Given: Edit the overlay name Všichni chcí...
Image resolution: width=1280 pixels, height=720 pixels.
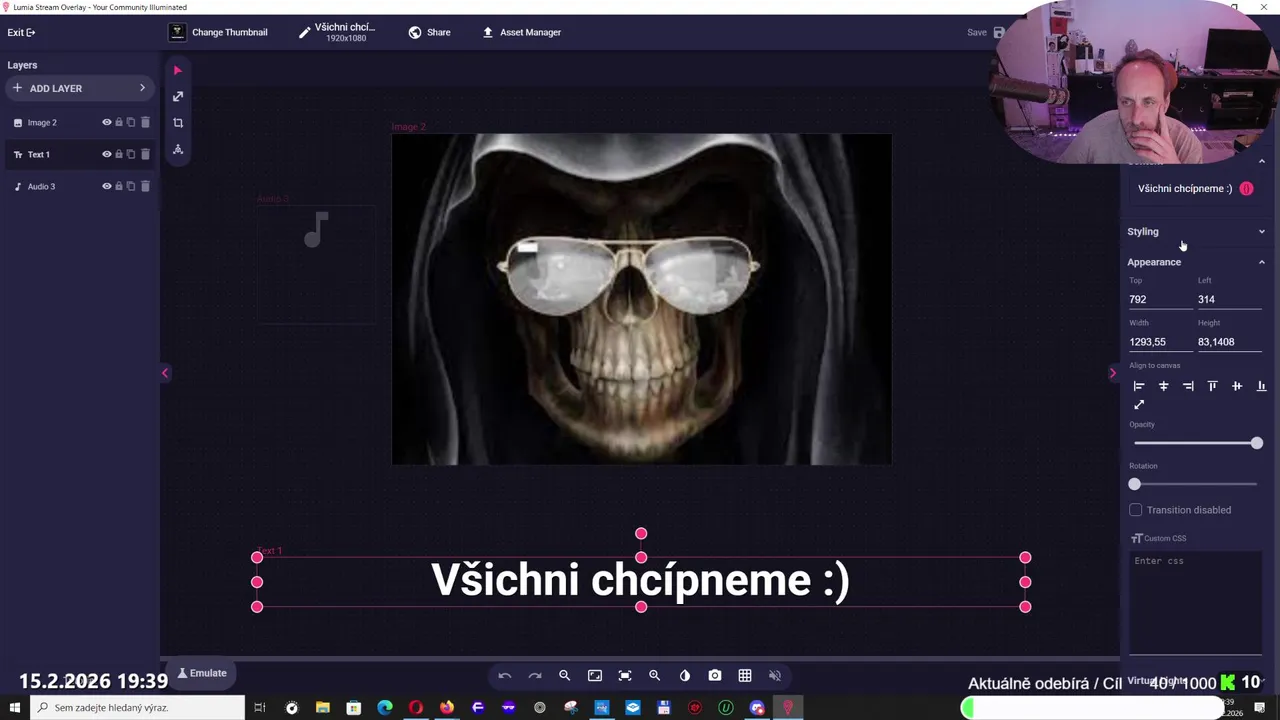Looking at the screenshot, I should [x=338, y=32].
